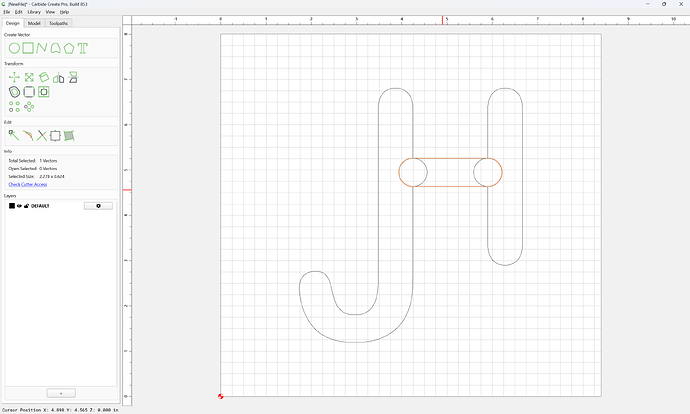Click the red origin marker on canvas

point(220,396)
